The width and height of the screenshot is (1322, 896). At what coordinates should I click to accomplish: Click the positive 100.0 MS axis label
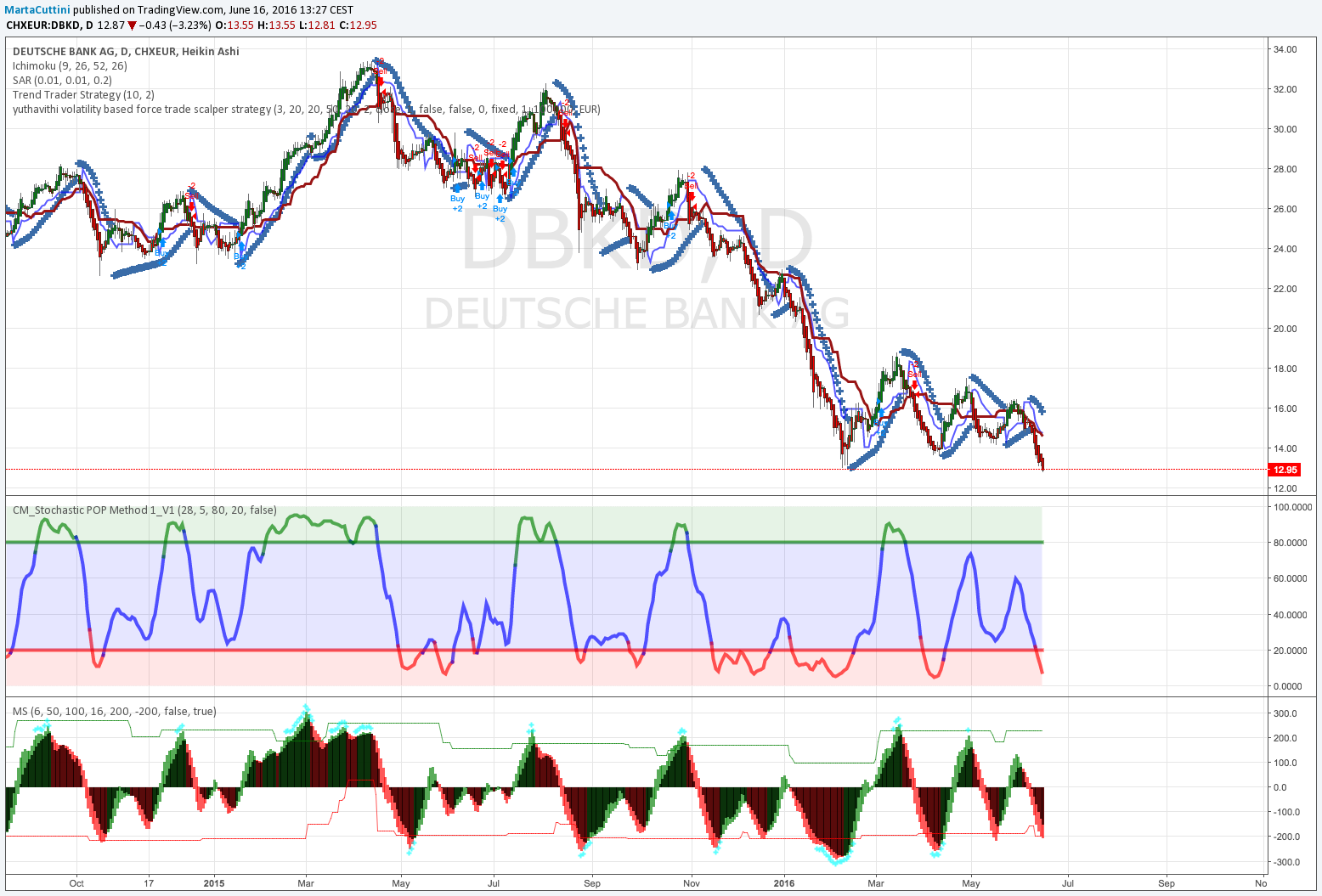[1285, 763]
